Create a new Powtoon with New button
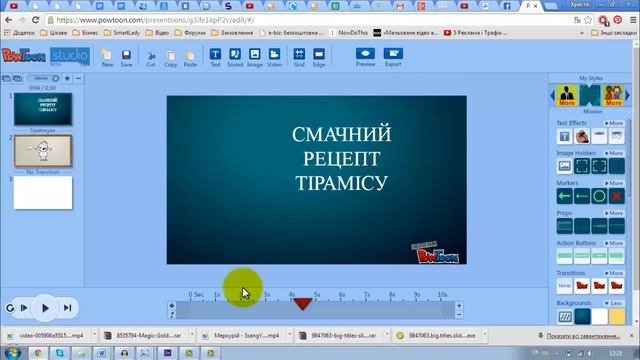Image resolution: width=640 pixels, height=360 pixels. (x=107, y=58)
